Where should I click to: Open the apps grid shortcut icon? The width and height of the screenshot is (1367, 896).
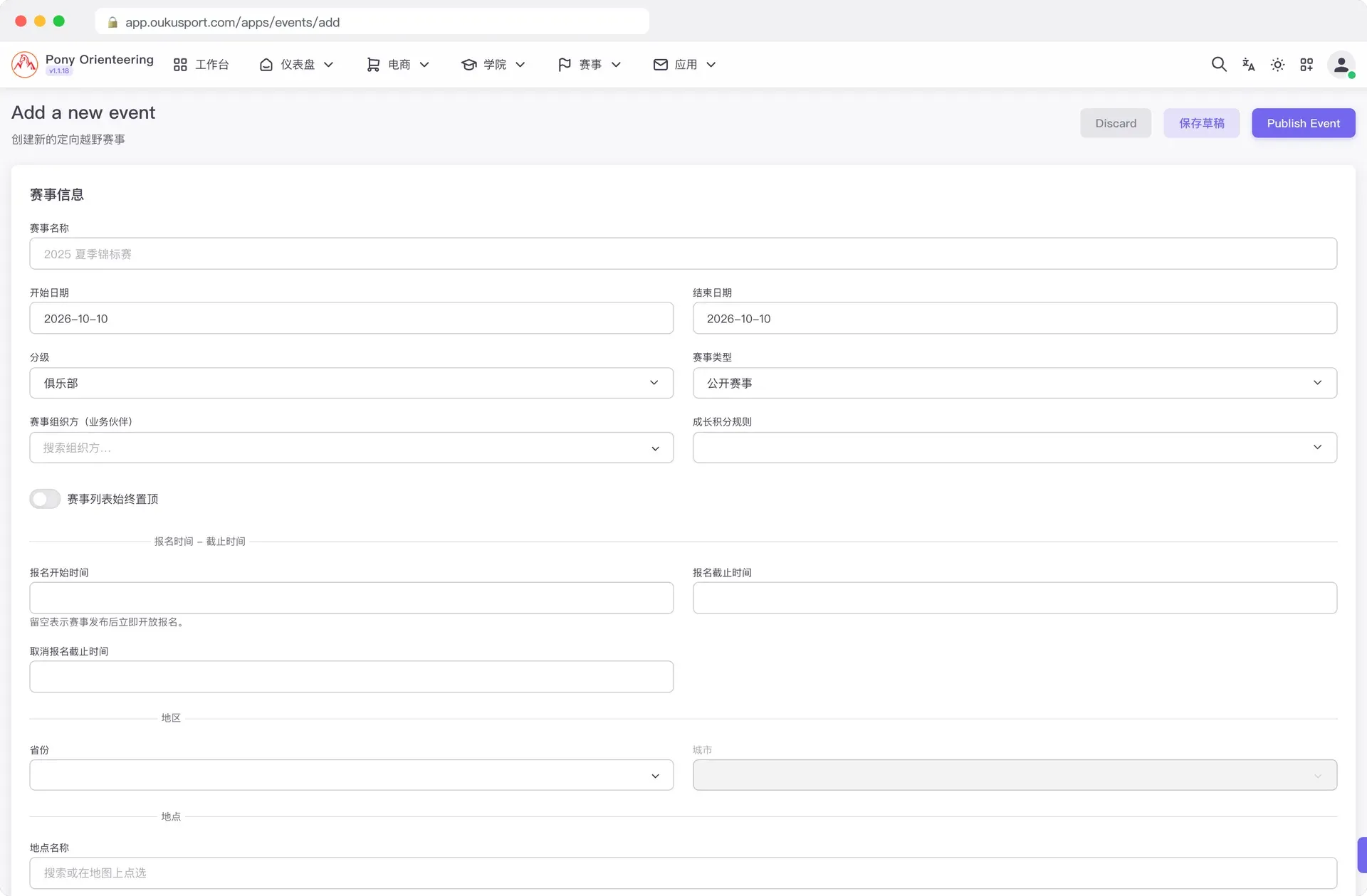[x=1306, y=65]
